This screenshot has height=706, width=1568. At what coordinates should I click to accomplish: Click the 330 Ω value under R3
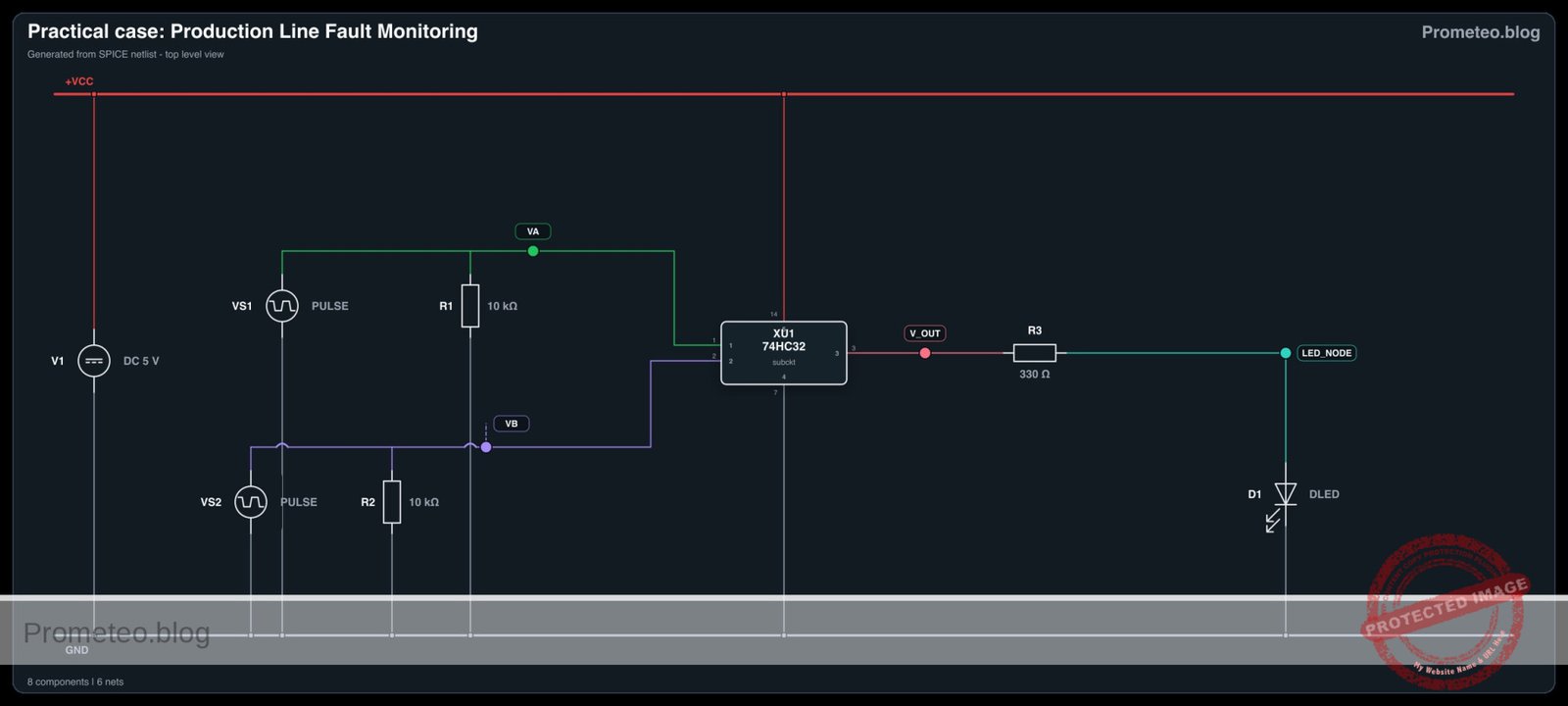(x=1035, y=375)
